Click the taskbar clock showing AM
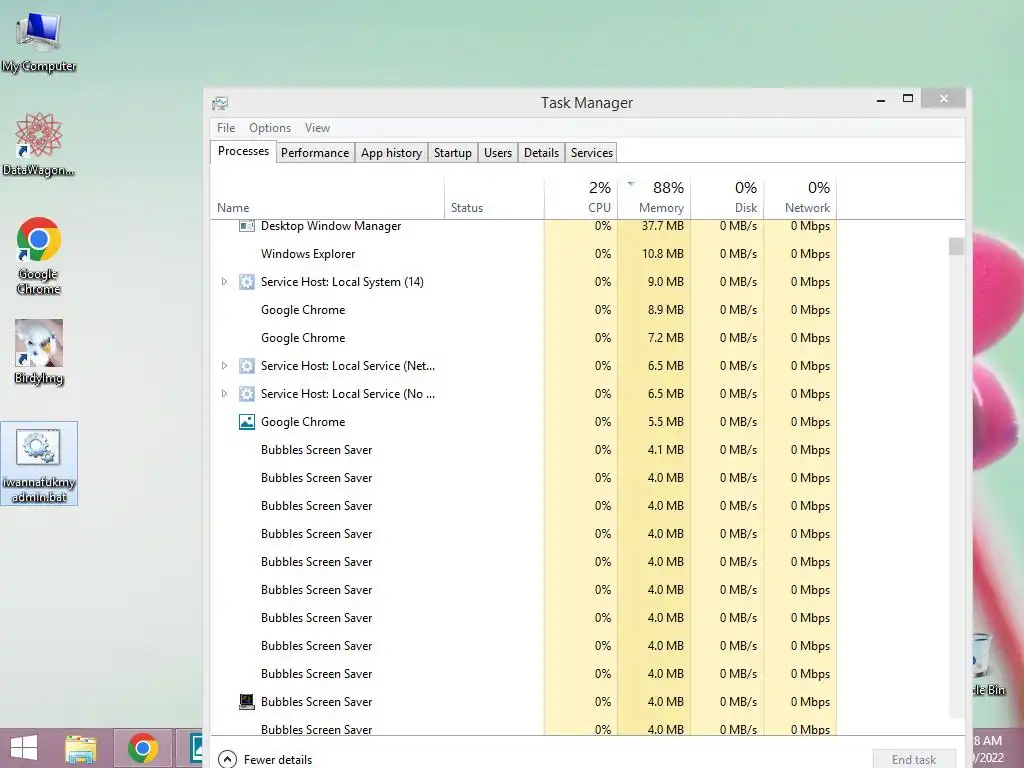This screenshot has width=1024, height=768. 987,748
